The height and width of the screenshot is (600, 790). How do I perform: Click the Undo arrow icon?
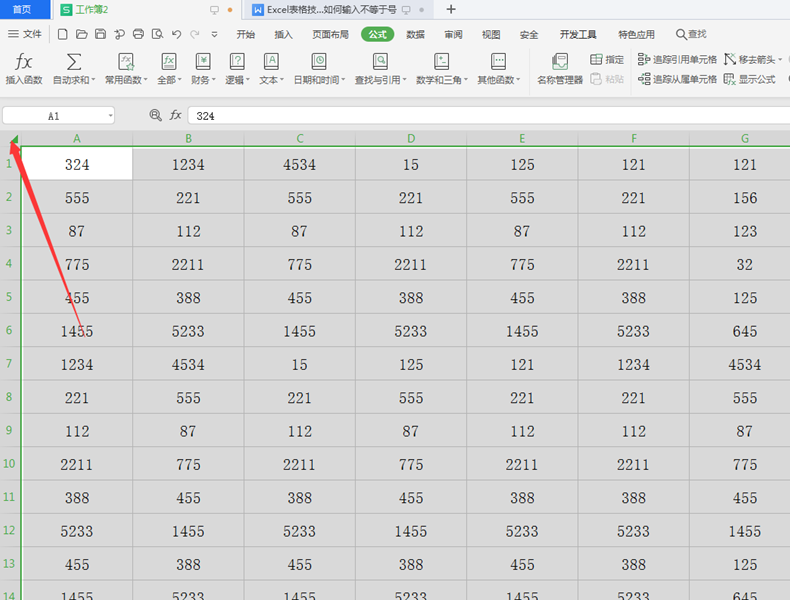pyautogui.click(x=176, y=34)
